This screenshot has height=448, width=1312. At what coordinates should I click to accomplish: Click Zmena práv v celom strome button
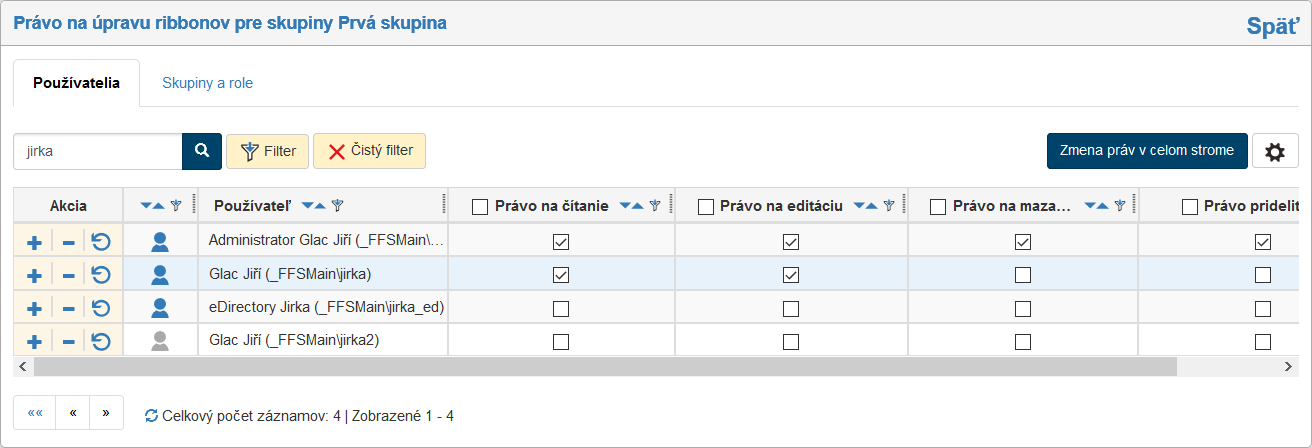coord(1147,151)
